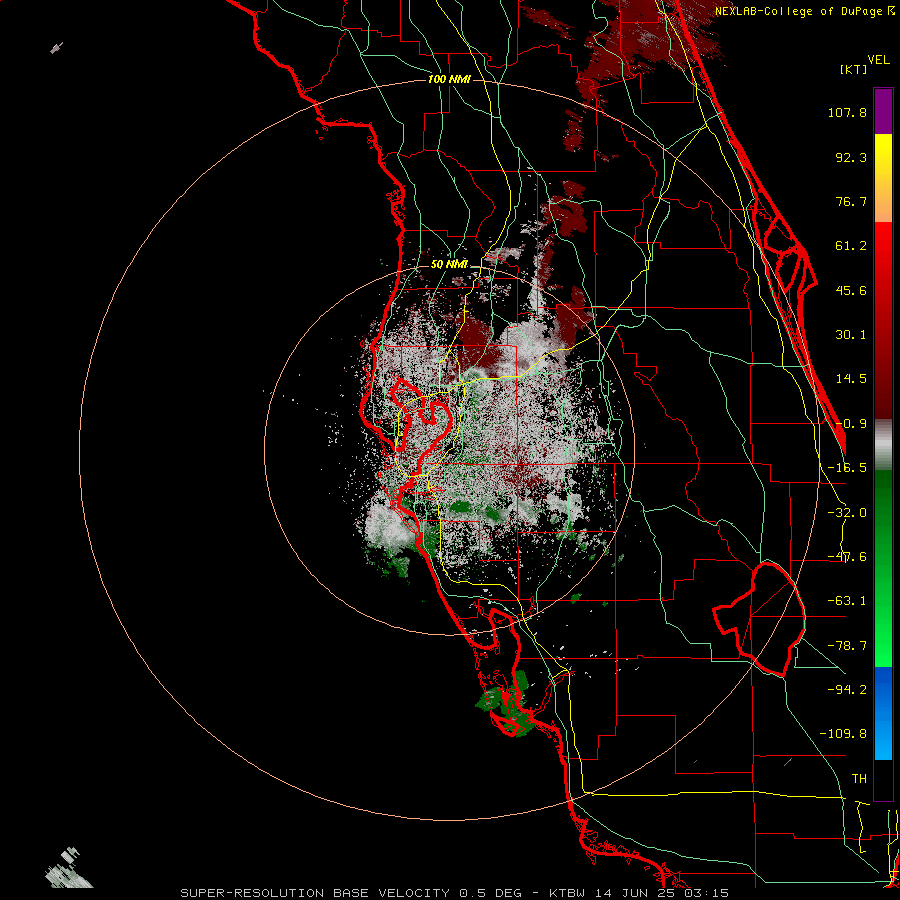Click the Super-Resolution Base Velocity caption
Viewport: 900px width, 900px height.
[x=454, y=893]
